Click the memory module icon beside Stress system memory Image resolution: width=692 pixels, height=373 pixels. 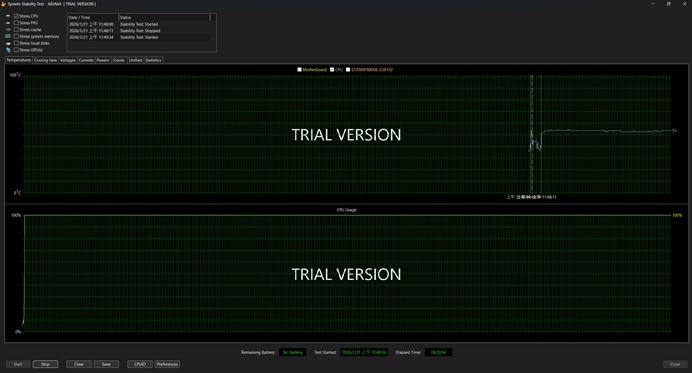point(8,36)
